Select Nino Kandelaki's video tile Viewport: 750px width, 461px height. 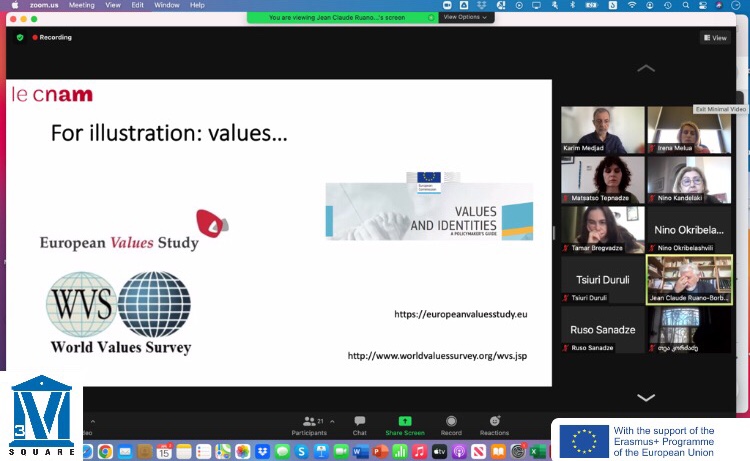click(x=689, y=180)
